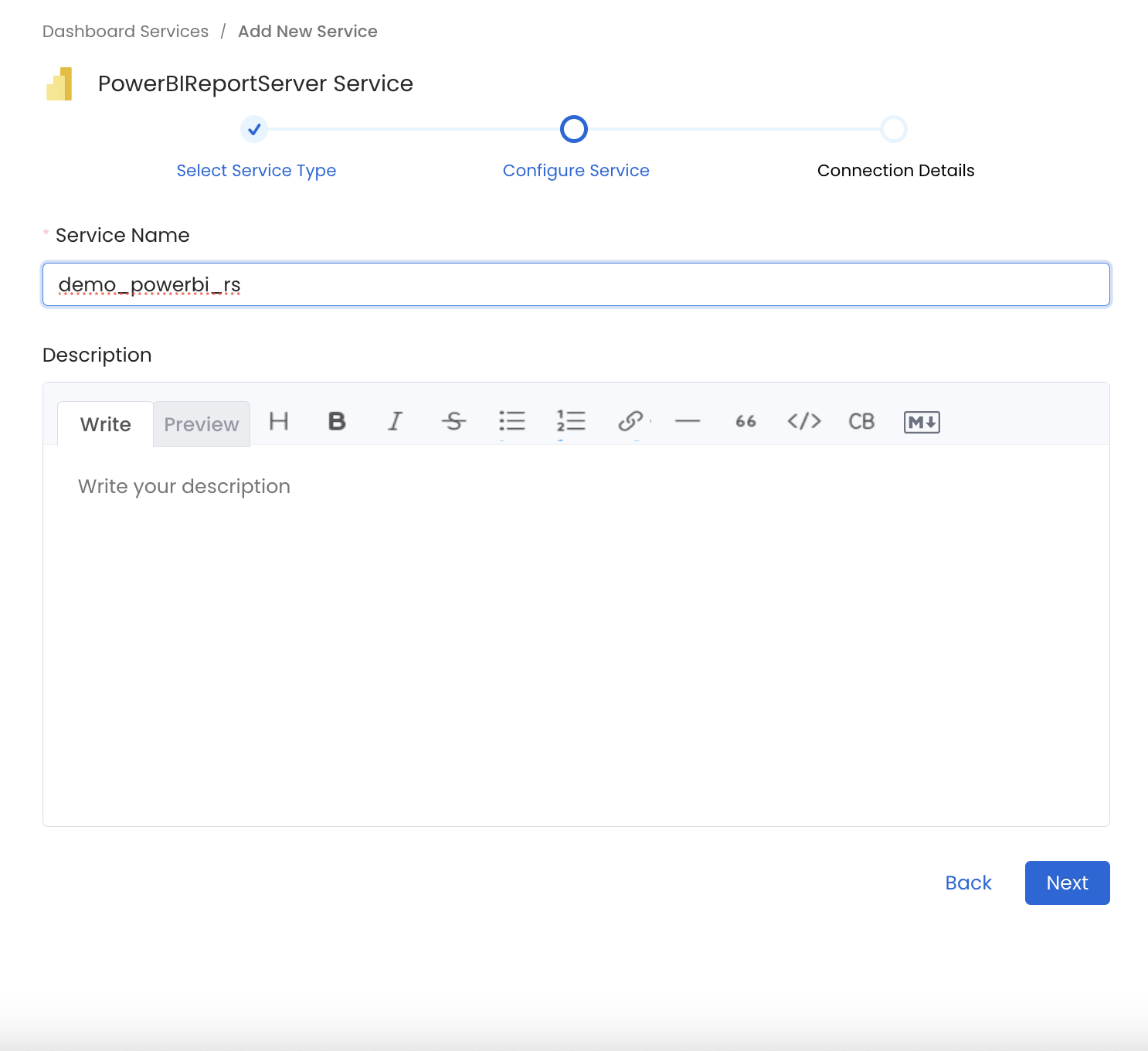Apply strikethrough formatting
This screenshot has width=1148, height=1051.
coord(453,421)
